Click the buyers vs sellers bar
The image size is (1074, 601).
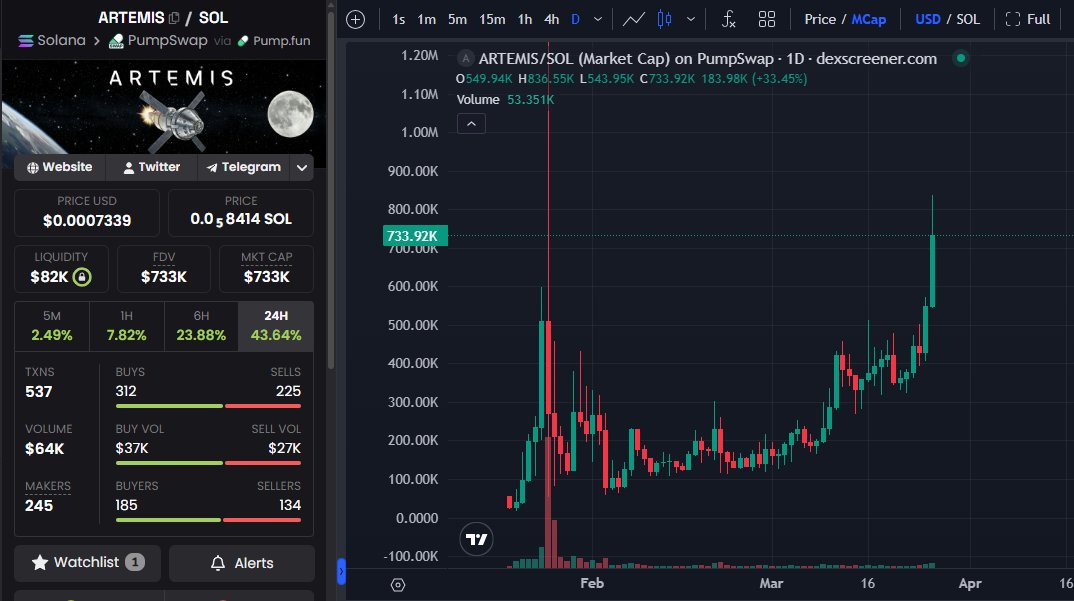(x=208, y=519)
